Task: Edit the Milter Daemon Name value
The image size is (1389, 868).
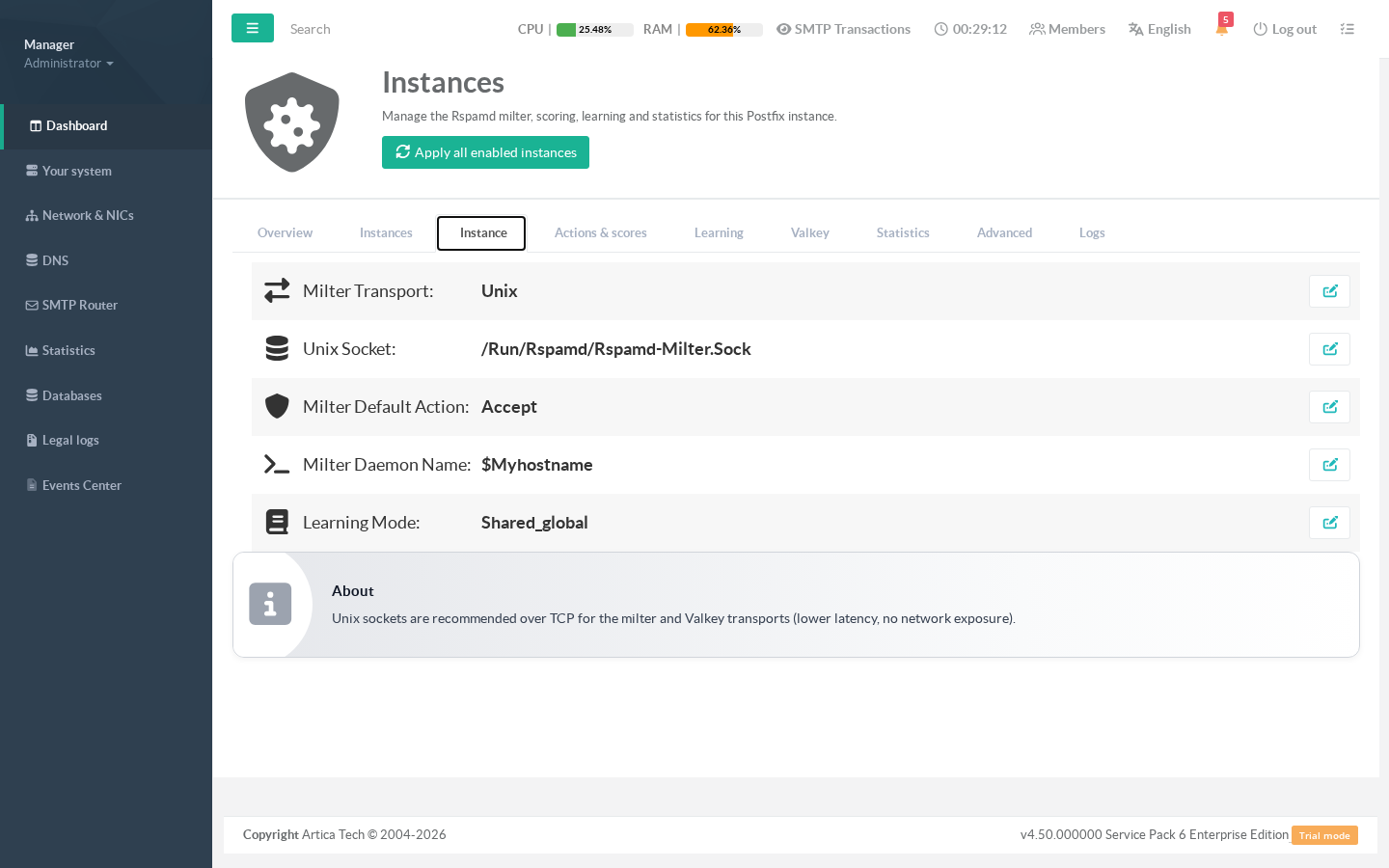Action: coord(1329,465)
